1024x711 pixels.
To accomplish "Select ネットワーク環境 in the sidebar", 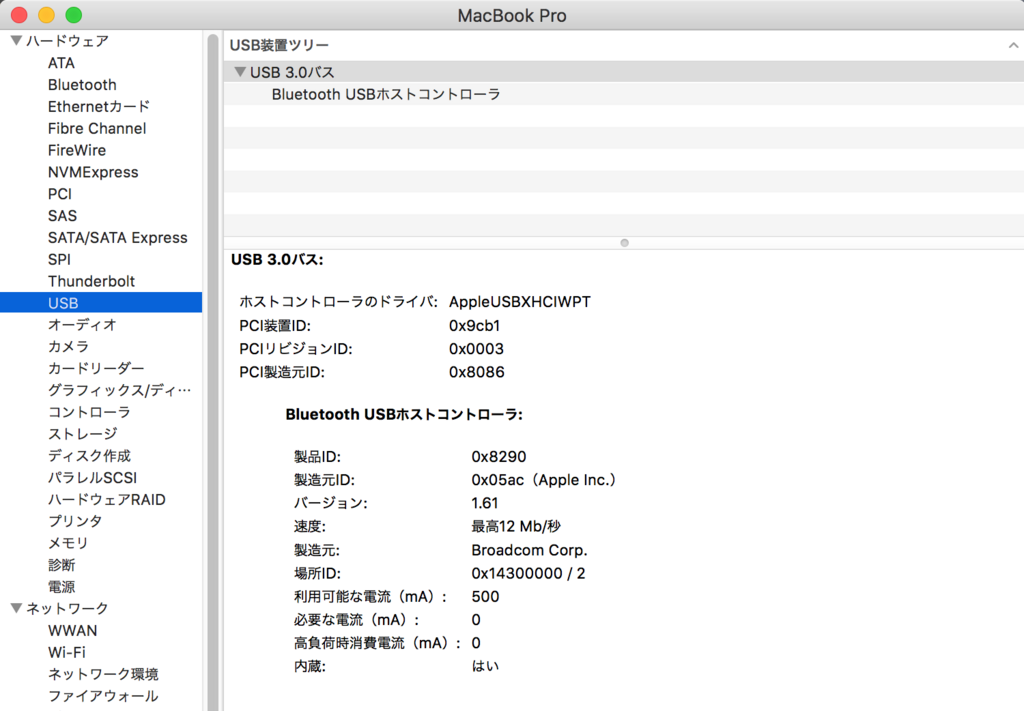I will point(103,674).
